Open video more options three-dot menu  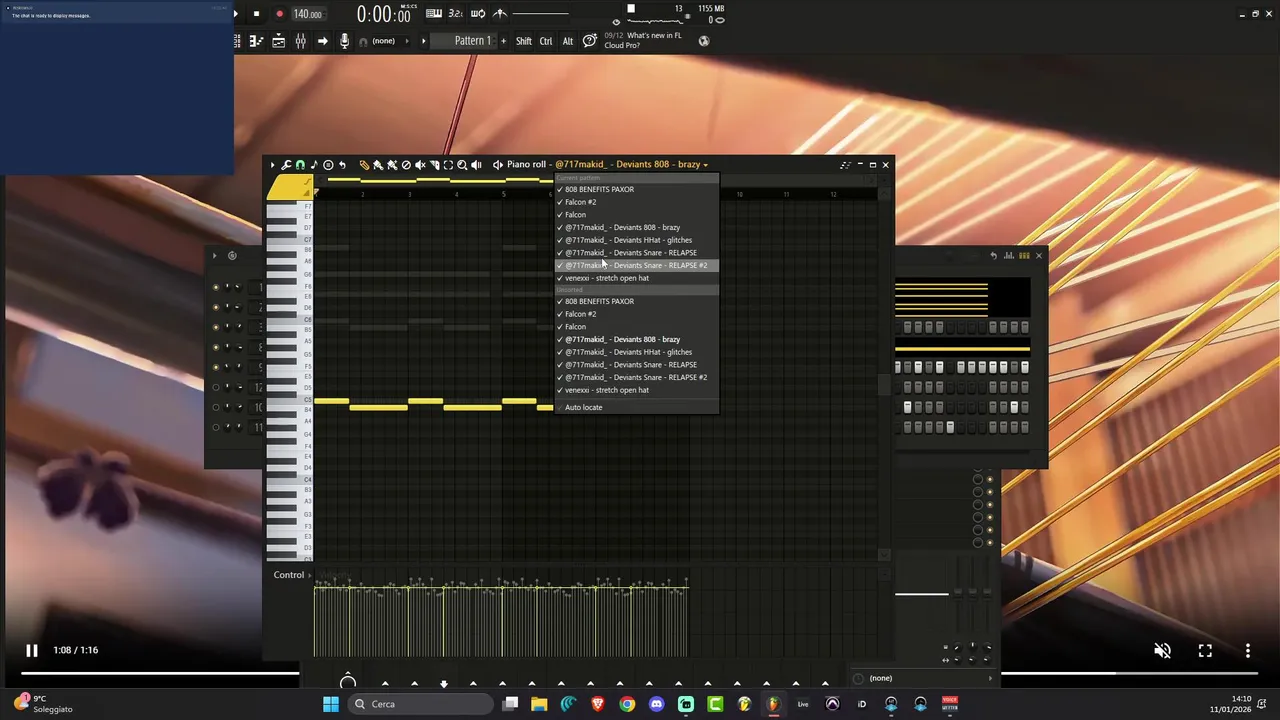[1248, 651]
